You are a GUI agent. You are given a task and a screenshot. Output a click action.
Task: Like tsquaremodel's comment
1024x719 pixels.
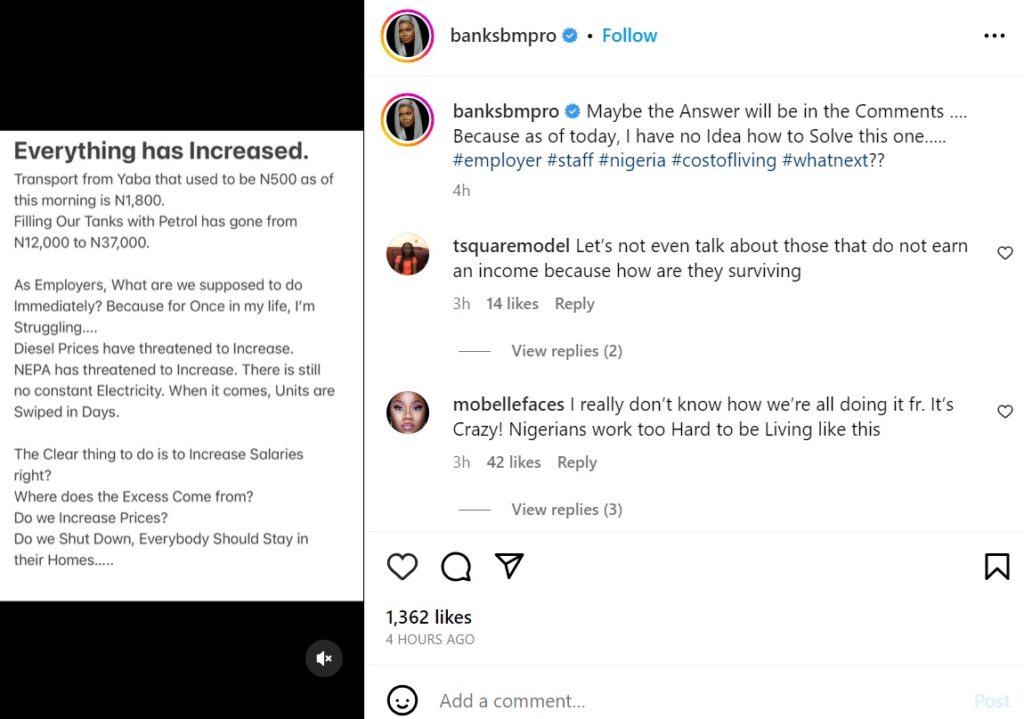point(1005,253)
